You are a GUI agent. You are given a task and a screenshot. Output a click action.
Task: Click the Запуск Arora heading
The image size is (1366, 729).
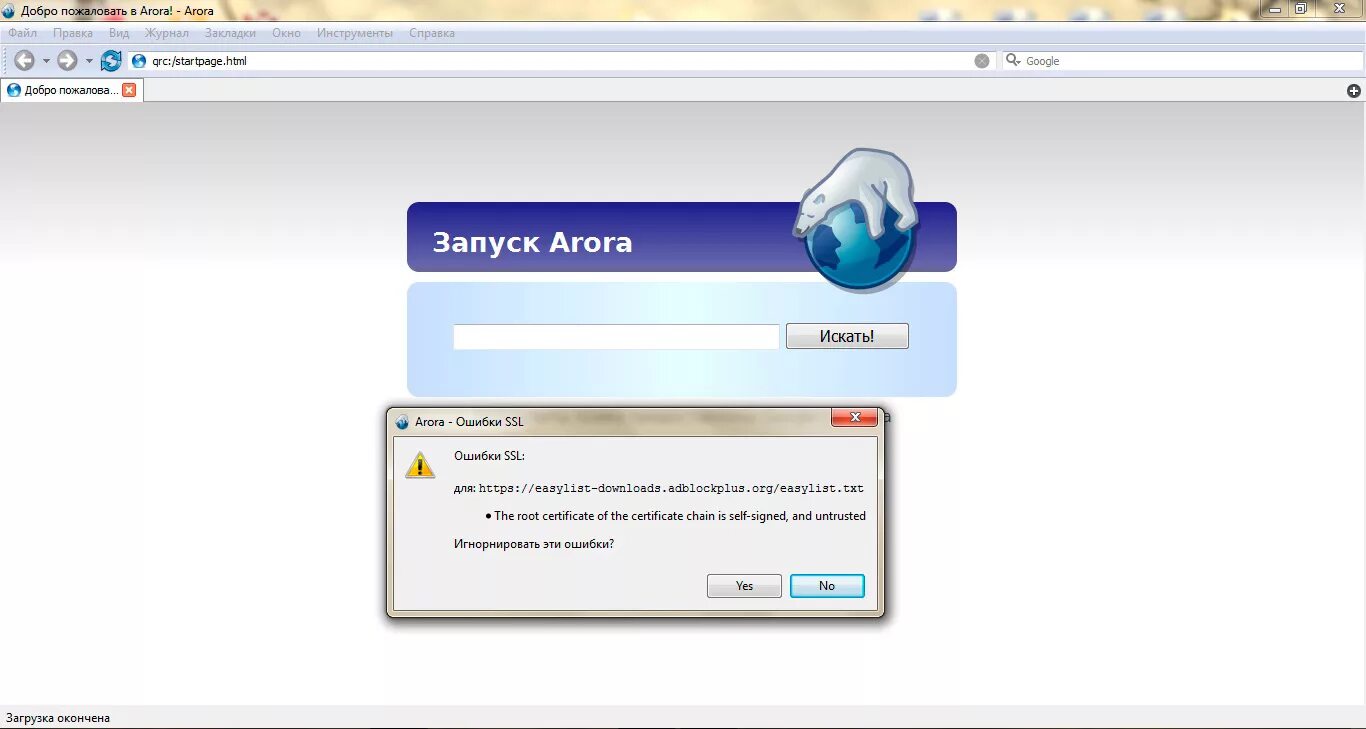click(532, 243)
